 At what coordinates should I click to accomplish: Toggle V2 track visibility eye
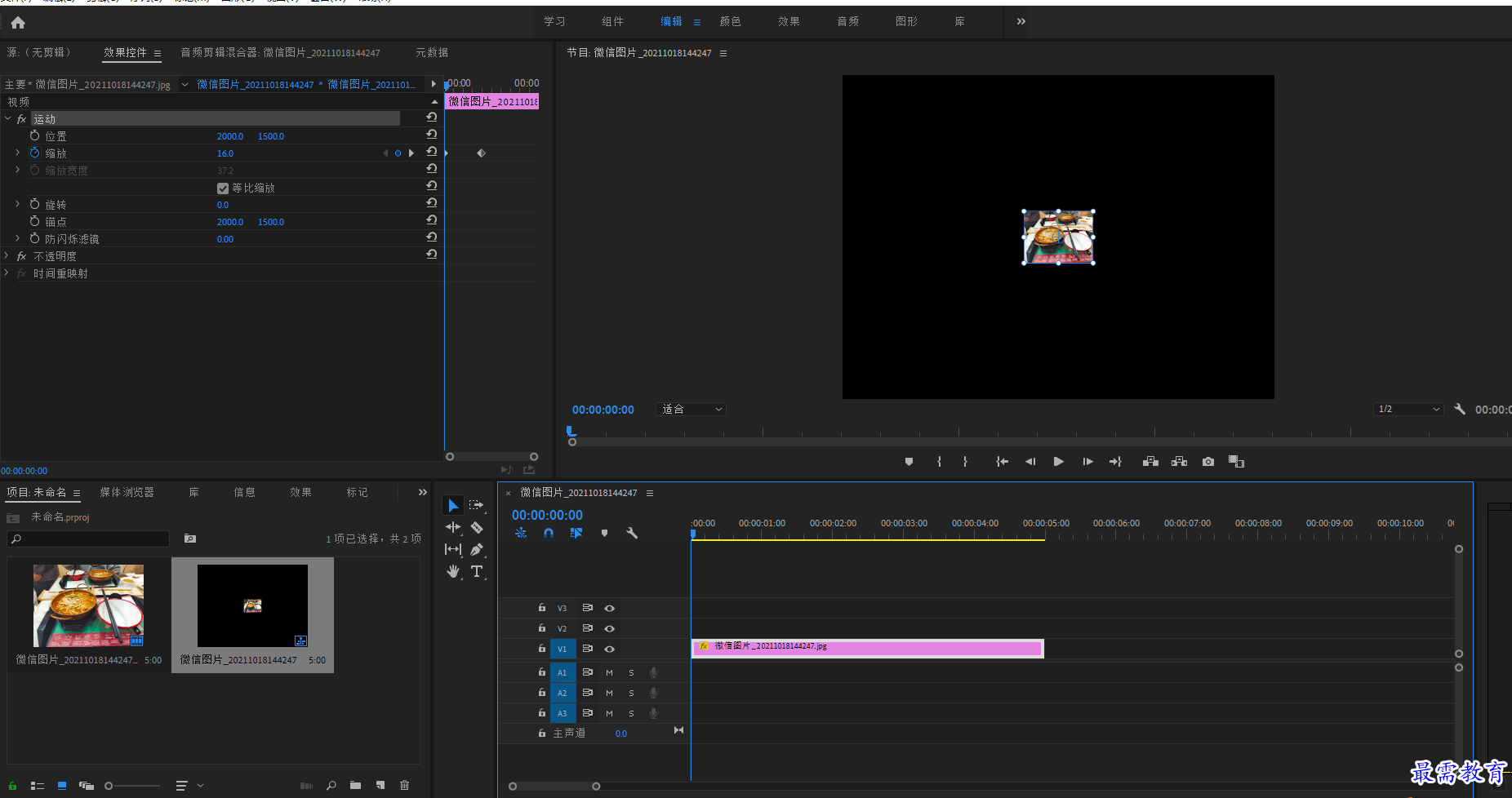point(609,628)
